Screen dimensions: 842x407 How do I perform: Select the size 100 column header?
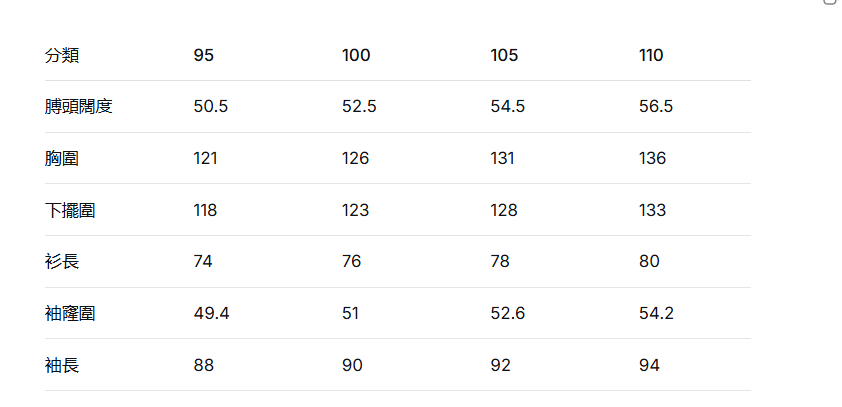(x=356, y=55)
